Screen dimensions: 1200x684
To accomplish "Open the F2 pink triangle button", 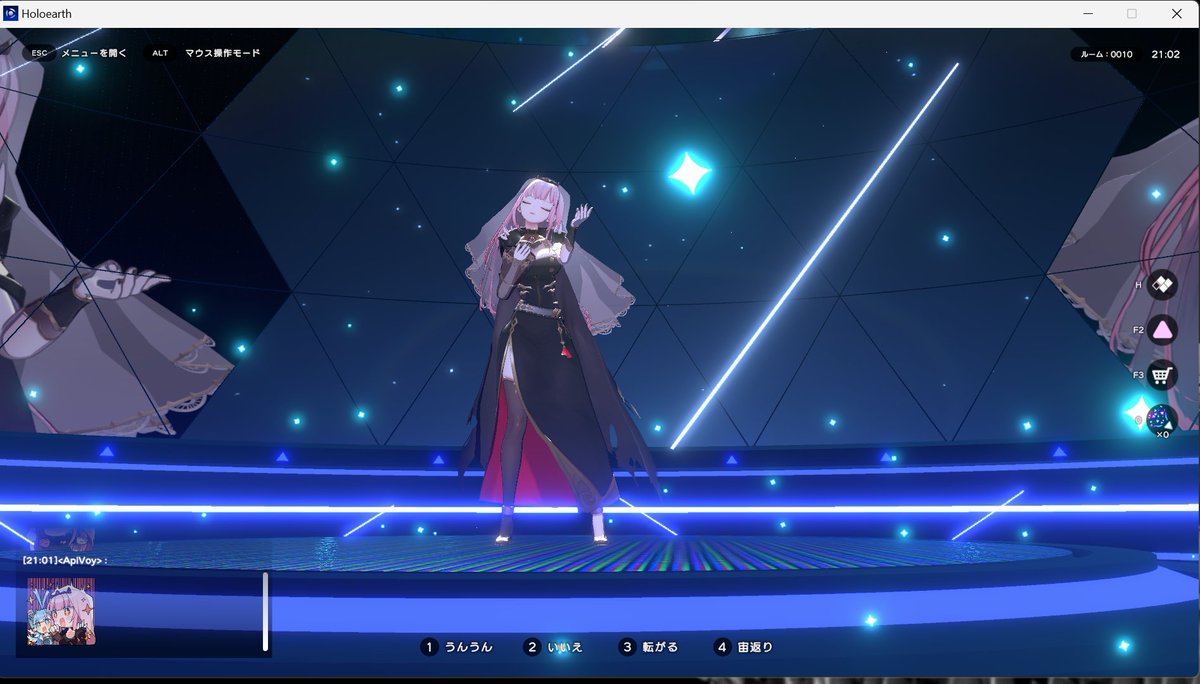I will click(x=1162, y=330).
